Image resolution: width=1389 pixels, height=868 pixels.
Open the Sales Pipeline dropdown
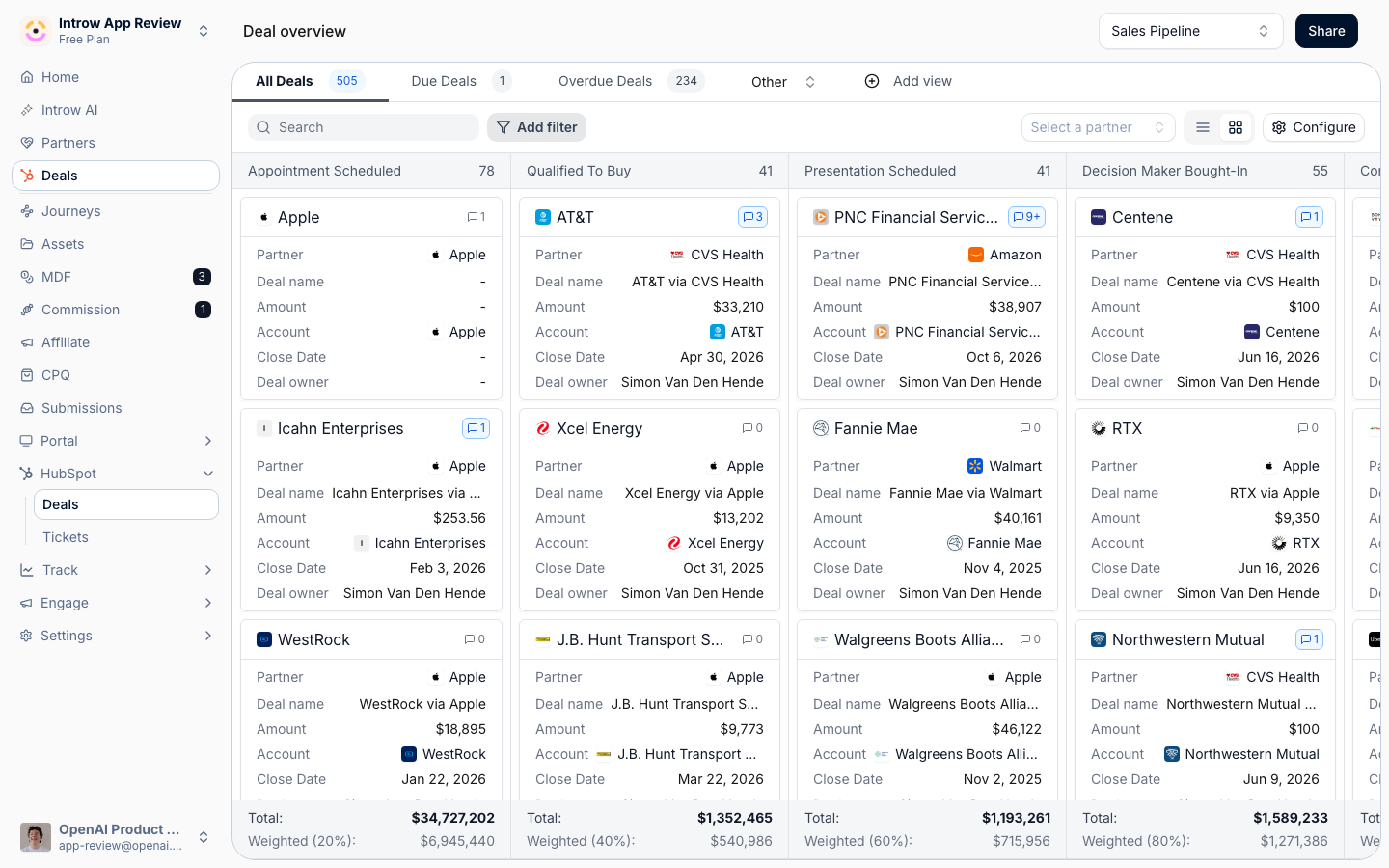[x=1190, y=31]
